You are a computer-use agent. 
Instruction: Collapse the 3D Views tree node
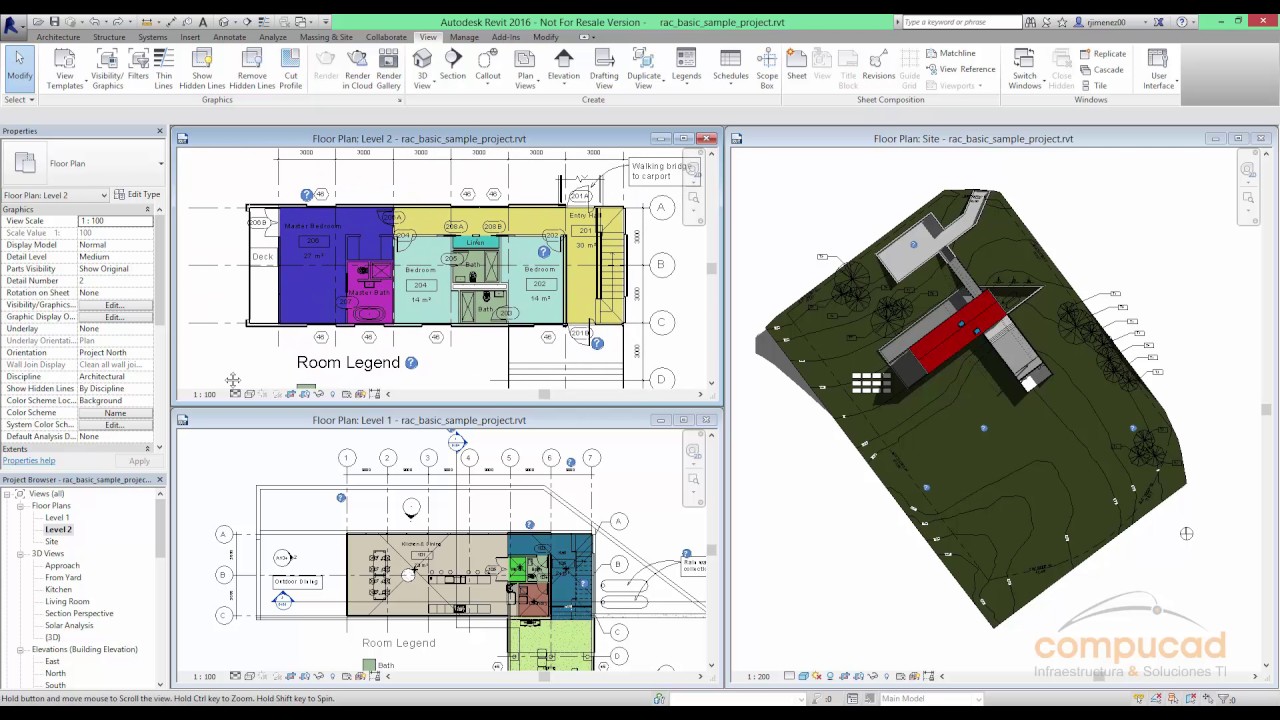point(20,554)
